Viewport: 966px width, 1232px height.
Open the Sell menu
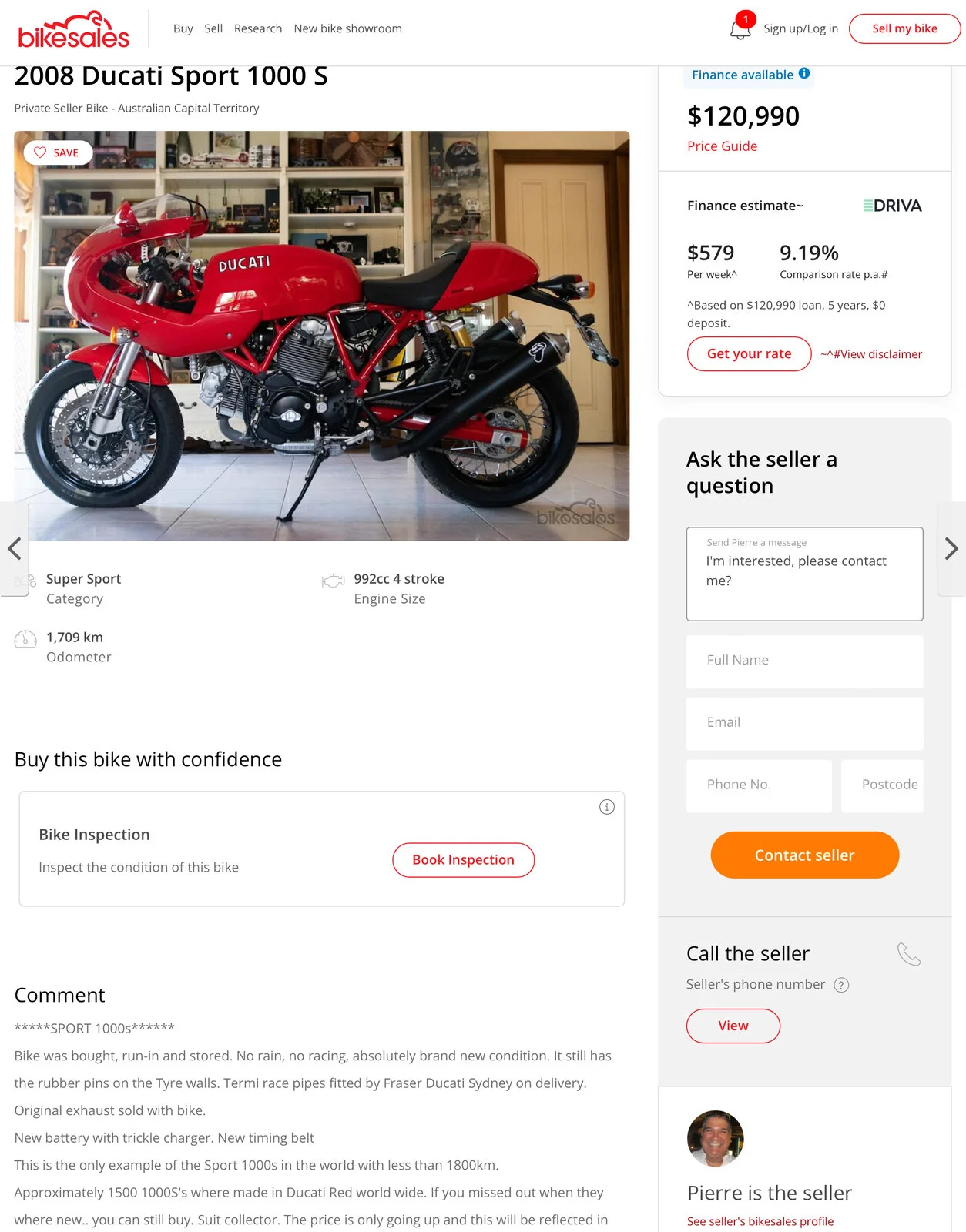click(x=213, y=28)
